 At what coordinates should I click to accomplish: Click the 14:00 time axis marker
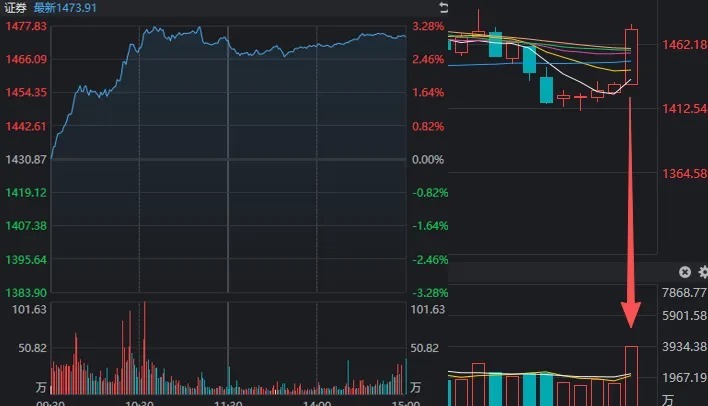pos(317,403)
